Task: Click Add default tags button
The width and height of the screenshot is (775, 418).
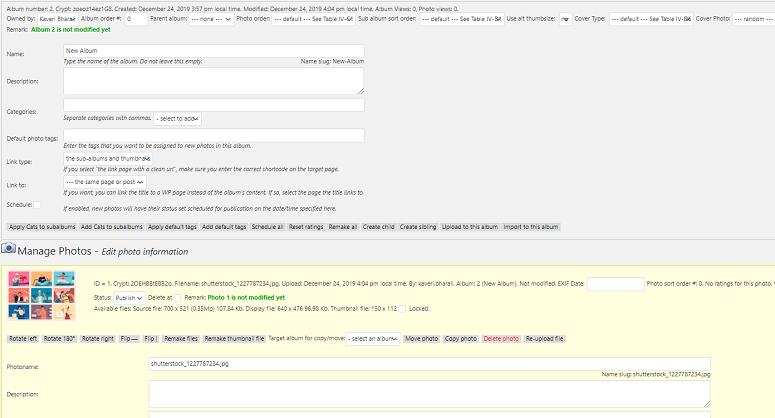Action: click(224, 227)
